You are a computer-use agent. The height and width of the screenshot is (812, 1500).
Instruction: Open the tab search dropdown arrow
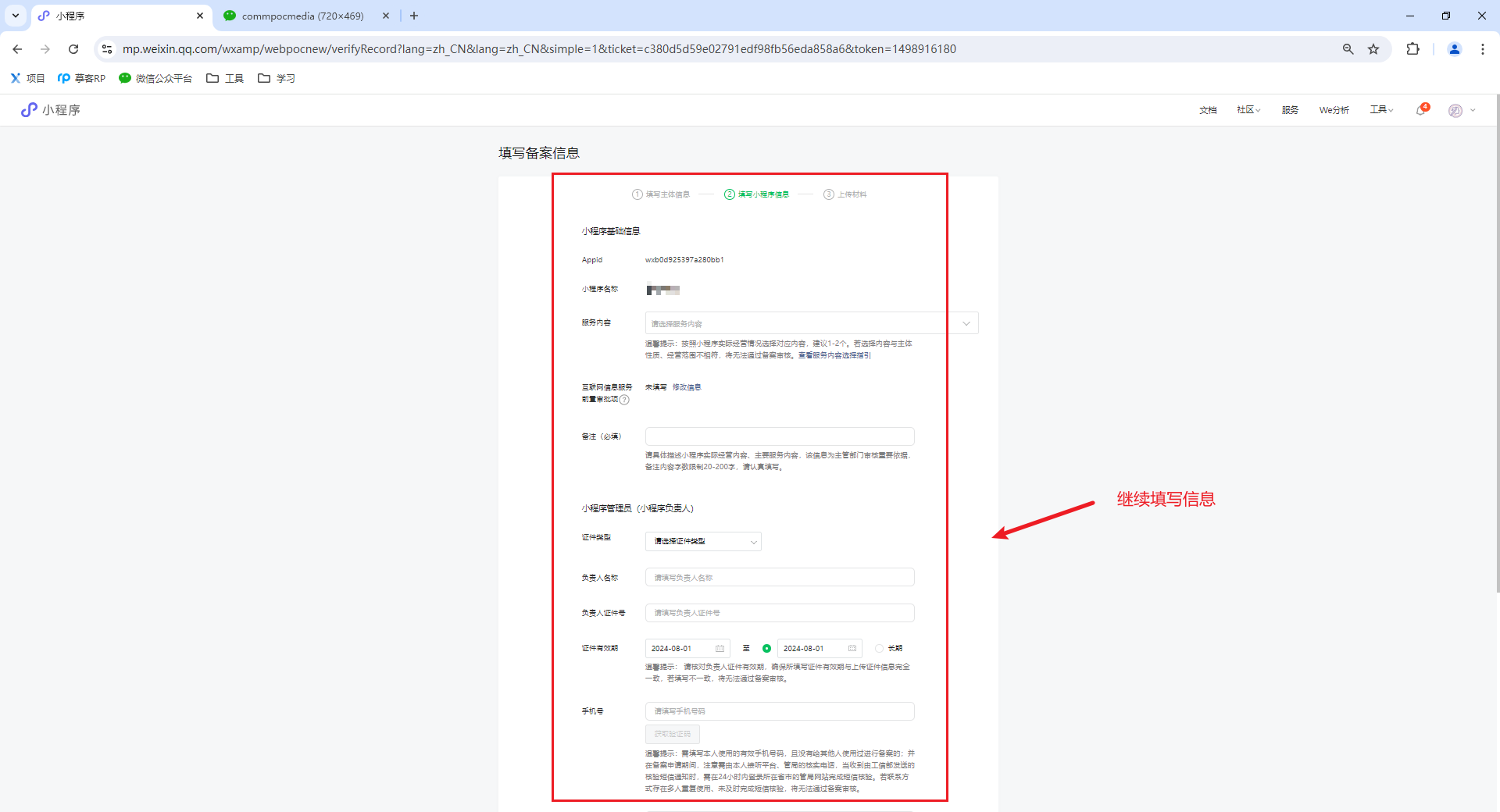(16, 16)
